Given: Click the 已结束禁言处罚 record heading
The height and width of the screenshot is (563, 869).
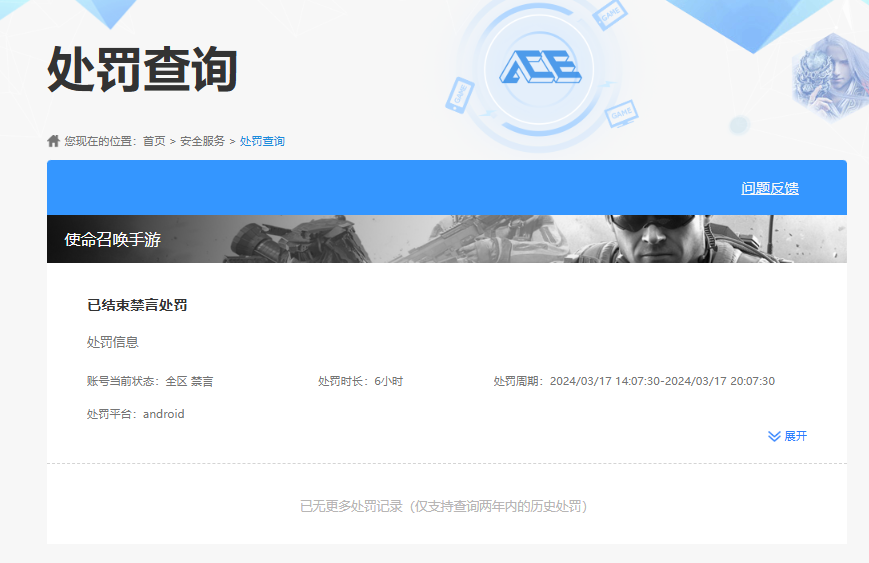Looking at the screenshot, I should click(137, 305).
